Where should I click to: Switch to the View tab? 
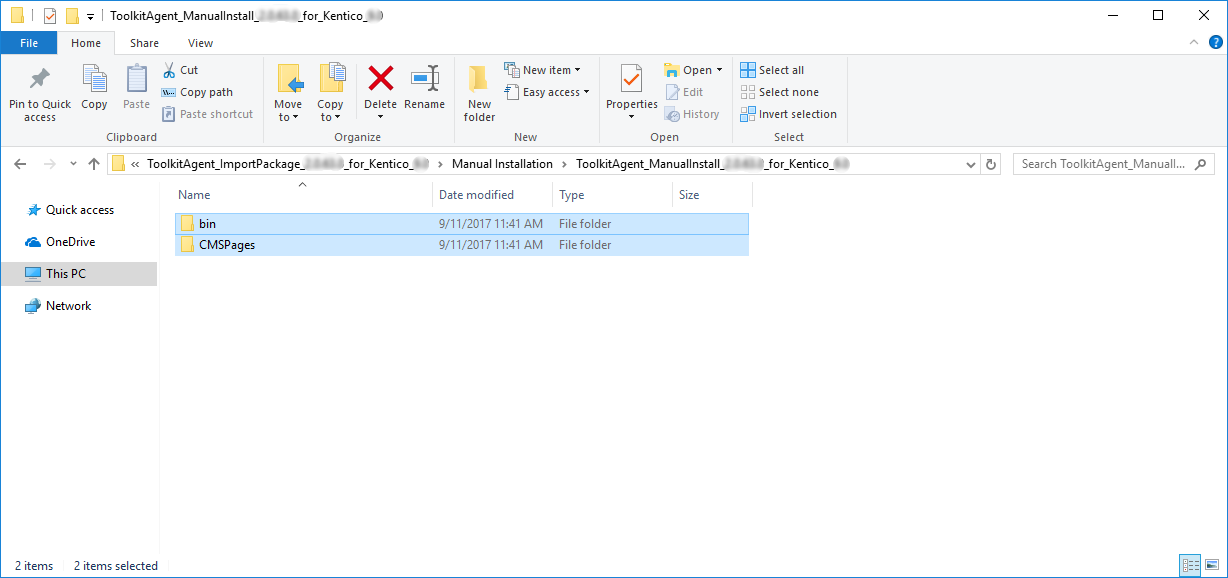pos(200,43)
